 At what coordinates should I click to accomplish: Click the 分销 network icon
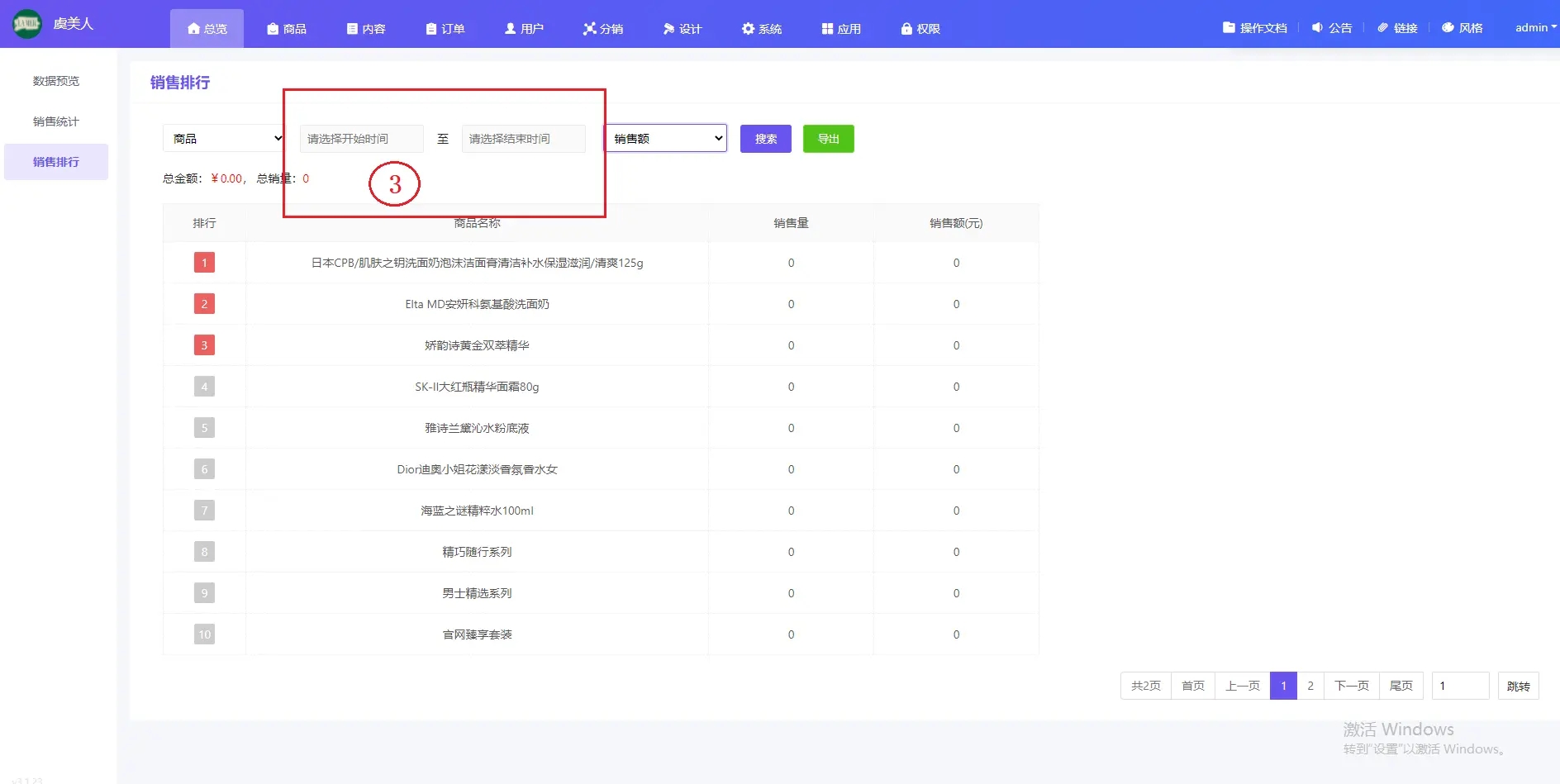tap(589, 29)
